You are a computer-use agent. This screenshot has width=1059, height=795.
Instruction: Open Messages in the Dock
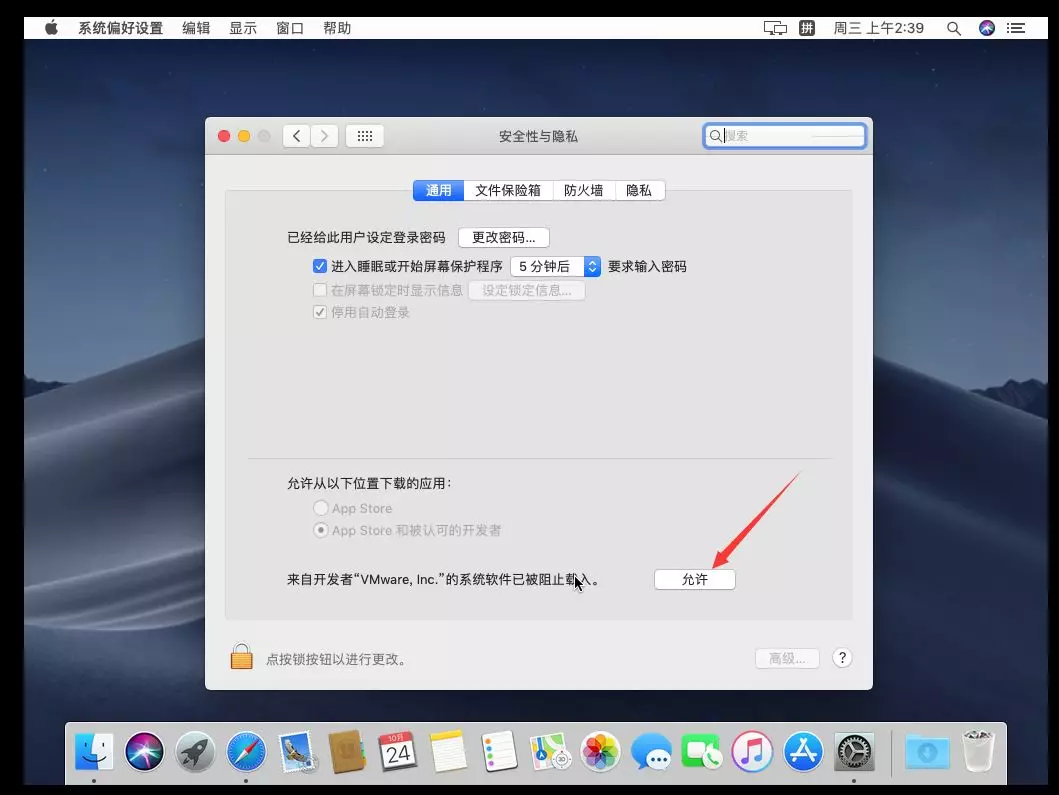[651, 751]
